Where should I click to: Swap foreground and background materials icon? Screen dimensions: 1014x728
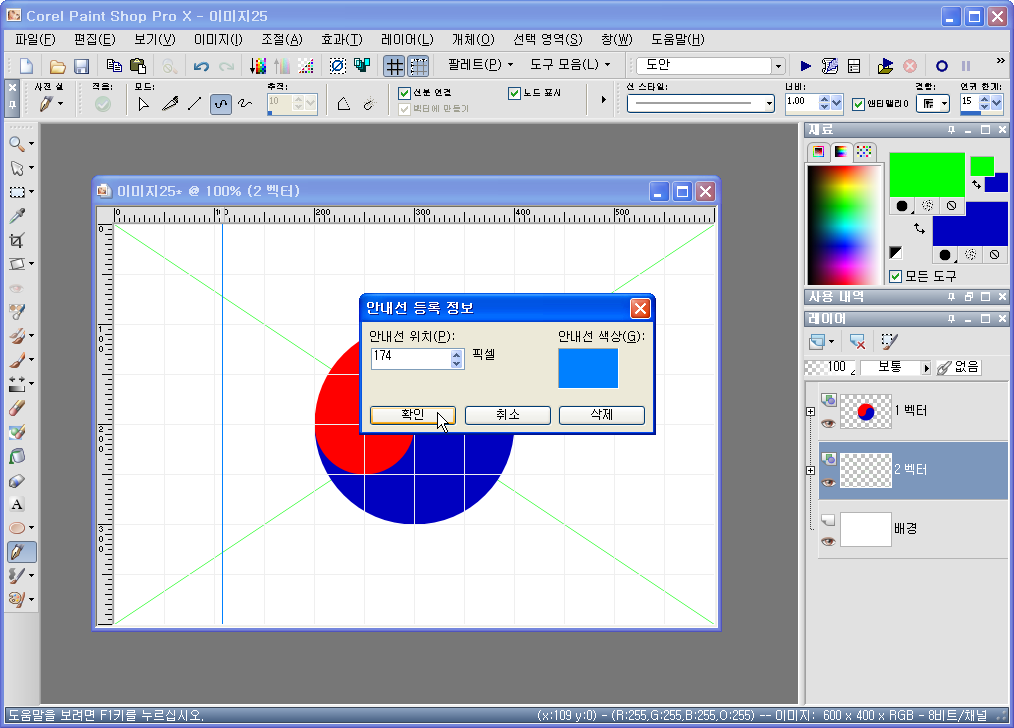[x=919, y=228]
